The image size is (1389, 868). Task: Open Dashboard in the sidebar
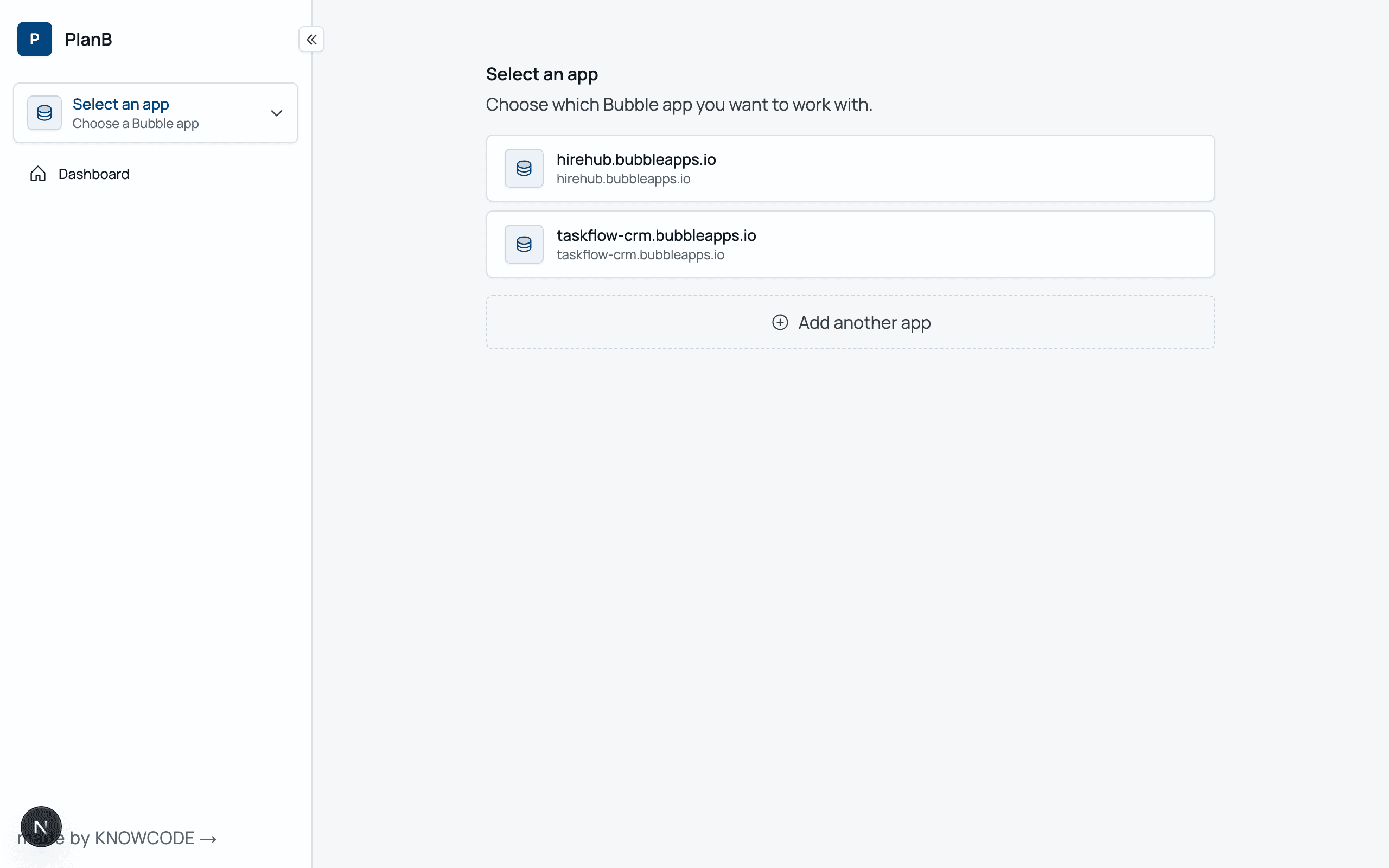[155, 174]
